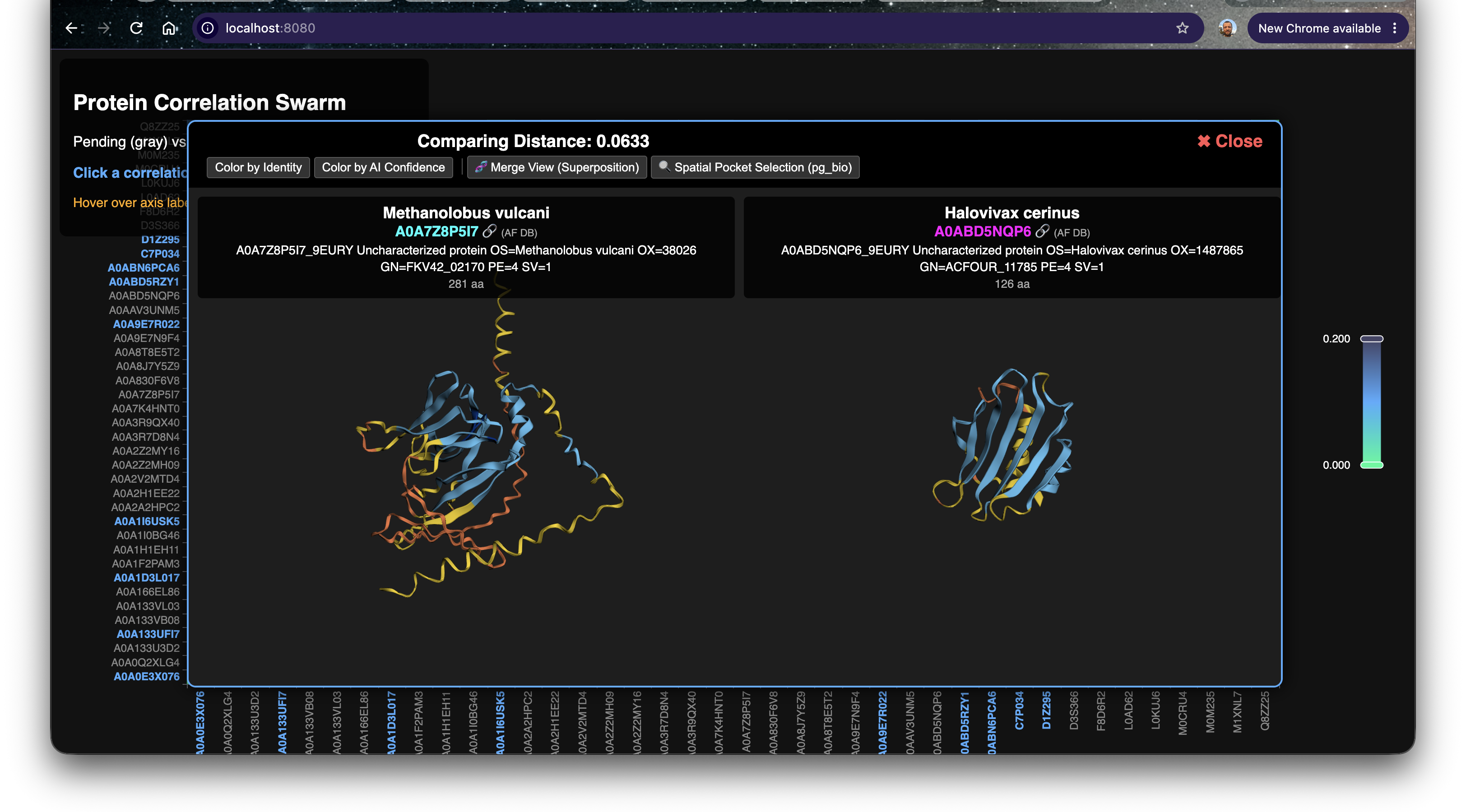Open the A0ABD5NQP6 accession link
Image resolution: width=1466 pixels, height=812 pixels.
982,231
